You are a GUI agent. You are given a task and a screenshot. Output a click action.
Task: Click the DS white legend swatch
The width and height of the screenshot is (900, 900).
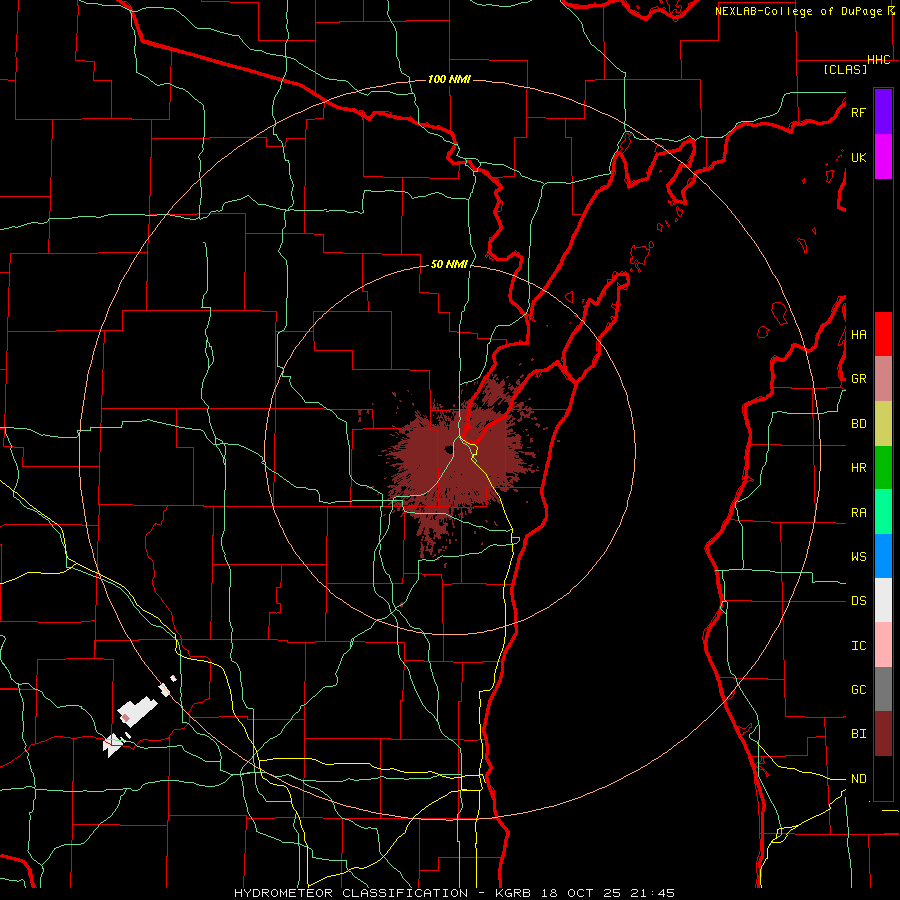883,600
